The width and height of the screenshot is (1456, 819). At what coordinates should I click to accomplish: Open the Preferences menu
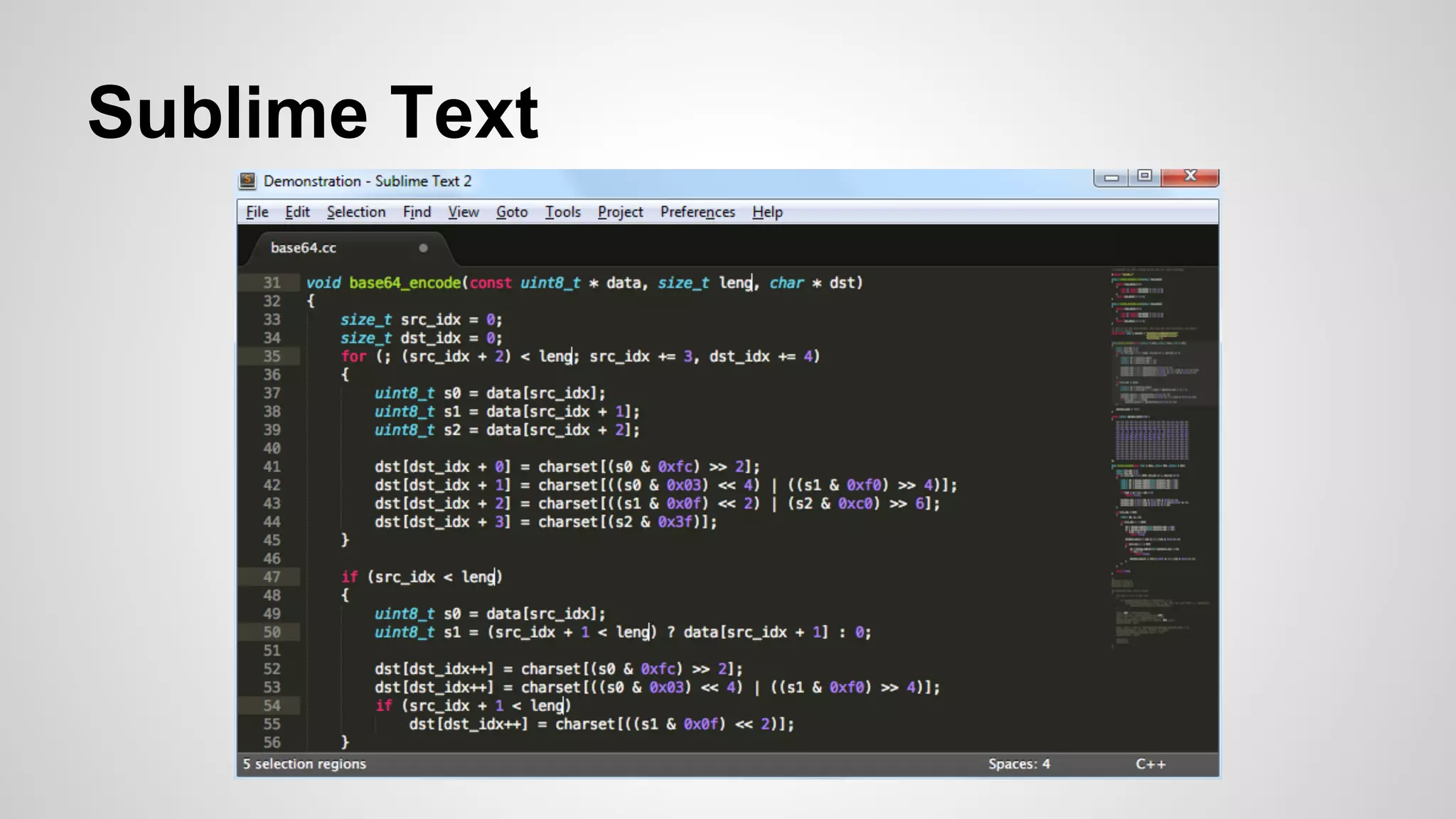(697, 212)
